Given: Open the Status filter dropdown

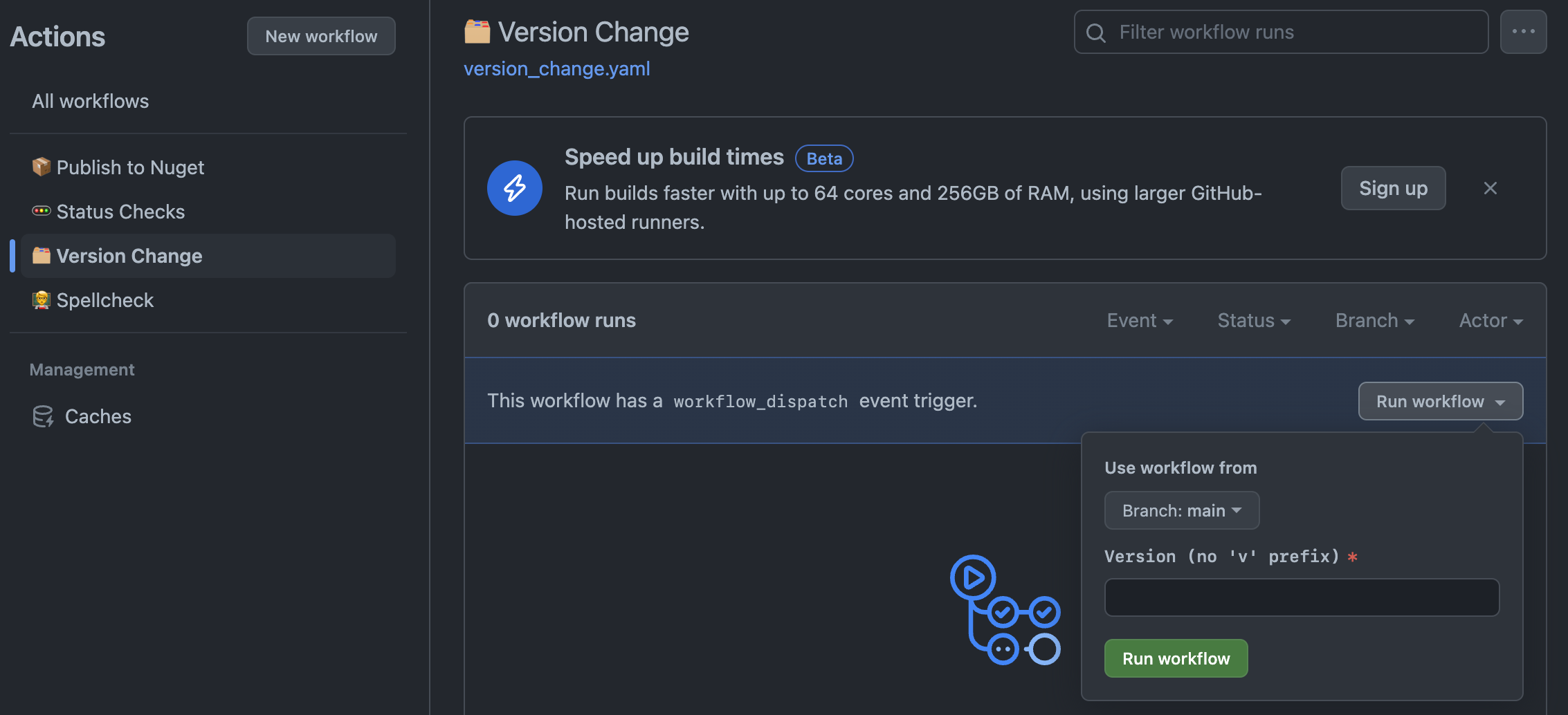Looking at the screenshot, I should pos(1253,320).
